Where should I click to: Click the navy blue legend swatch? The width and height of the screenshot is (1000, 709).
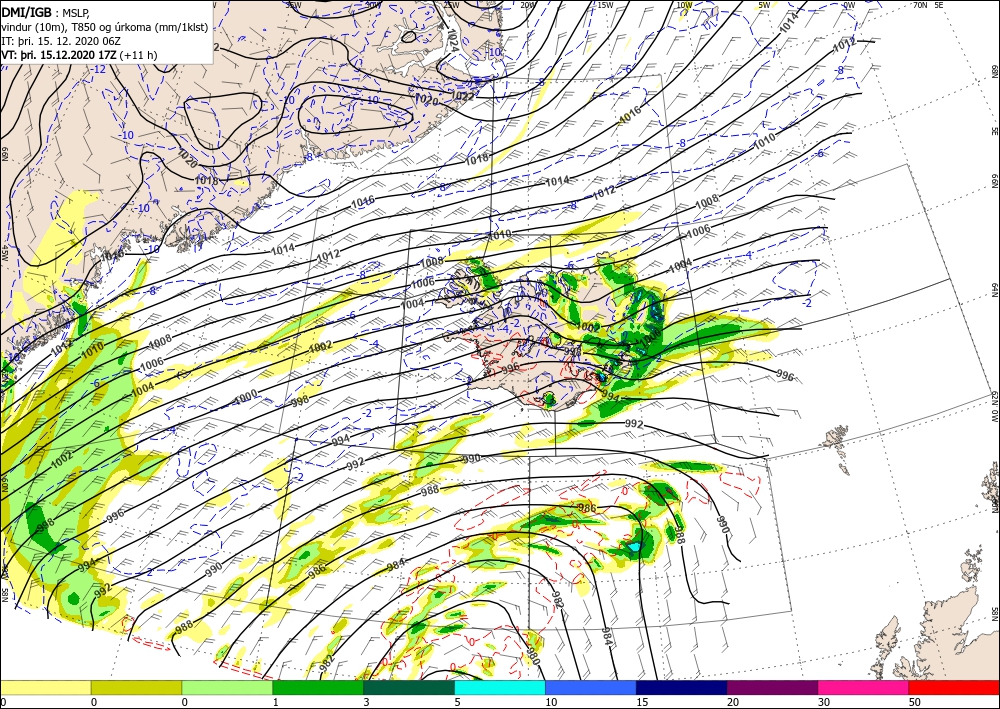682,687
